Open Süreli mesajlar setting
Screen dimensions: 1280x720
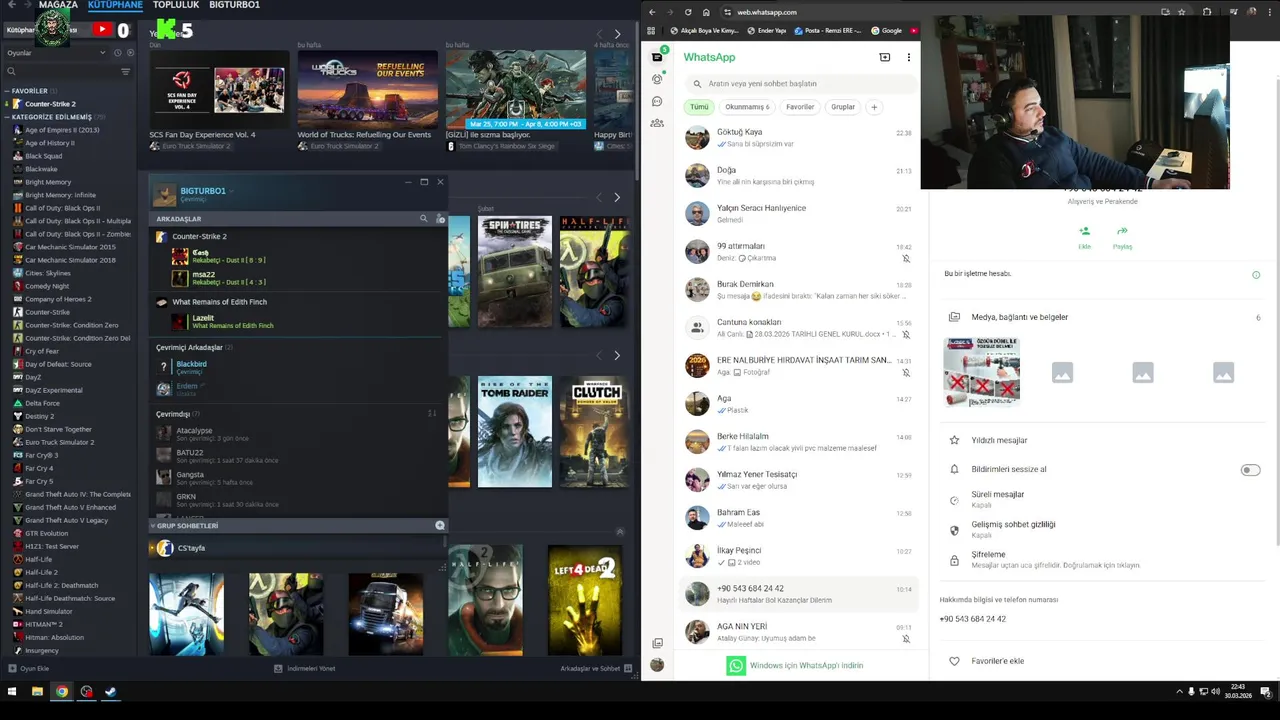point(1103,499)
